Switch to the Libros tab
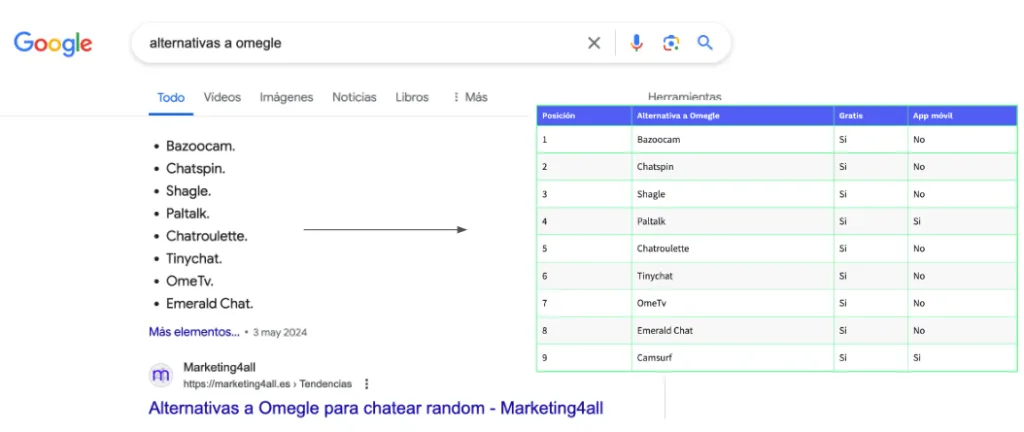Image resolution: width=1024 pixels, height=432 pixels. (x=412, y=97)
